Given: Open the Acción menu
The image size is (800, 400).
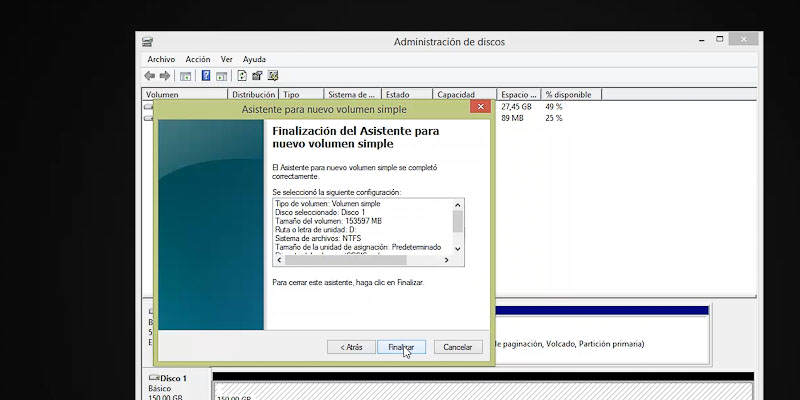Looking at the screenshot, I should 198,59.
